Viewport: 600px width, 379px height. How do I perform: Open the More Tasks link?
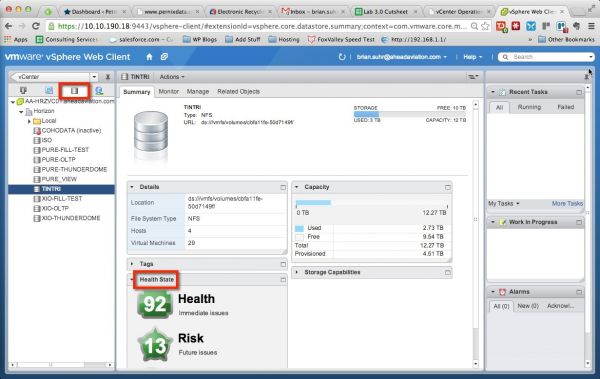(567, 204)
